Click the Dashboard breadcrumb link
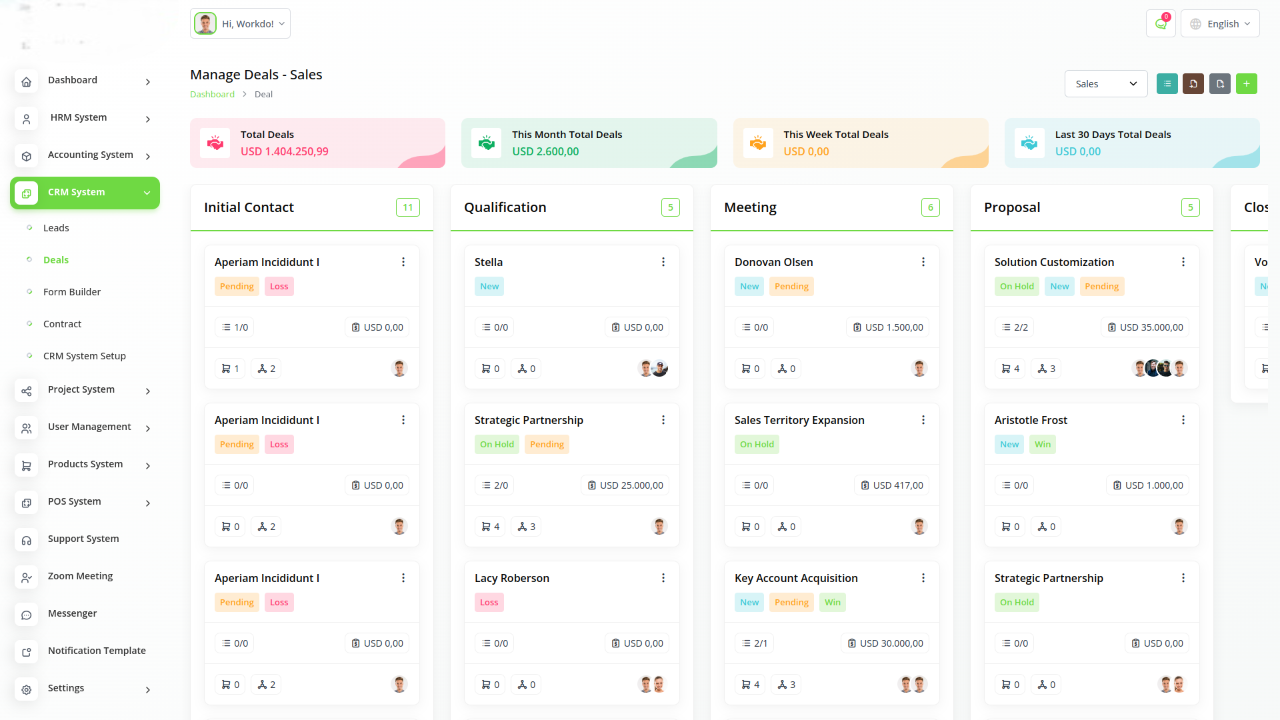This screenshot has width=1280, height=720. [x=212, y=94]
